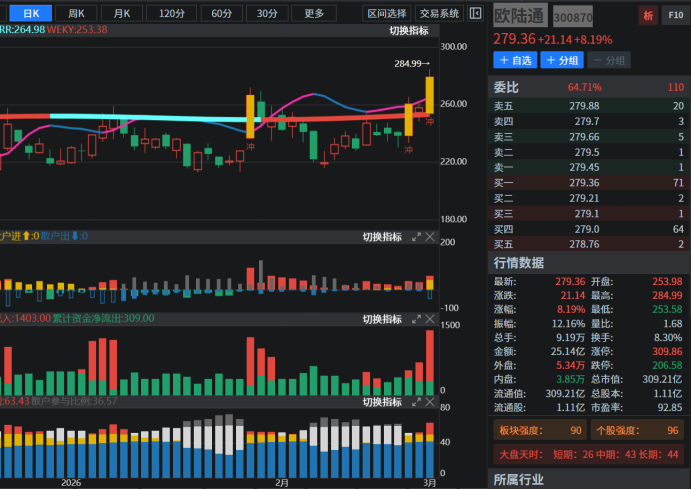
Task: Open the F10 company info
Action: tap(675, 15)
